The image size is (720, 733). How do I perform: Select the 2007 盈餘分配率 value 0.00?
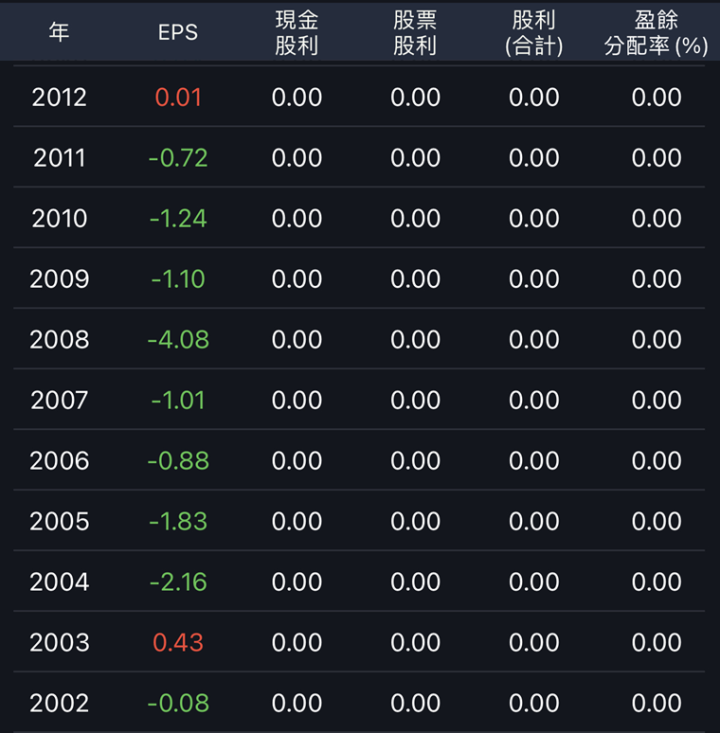point(656,400)
